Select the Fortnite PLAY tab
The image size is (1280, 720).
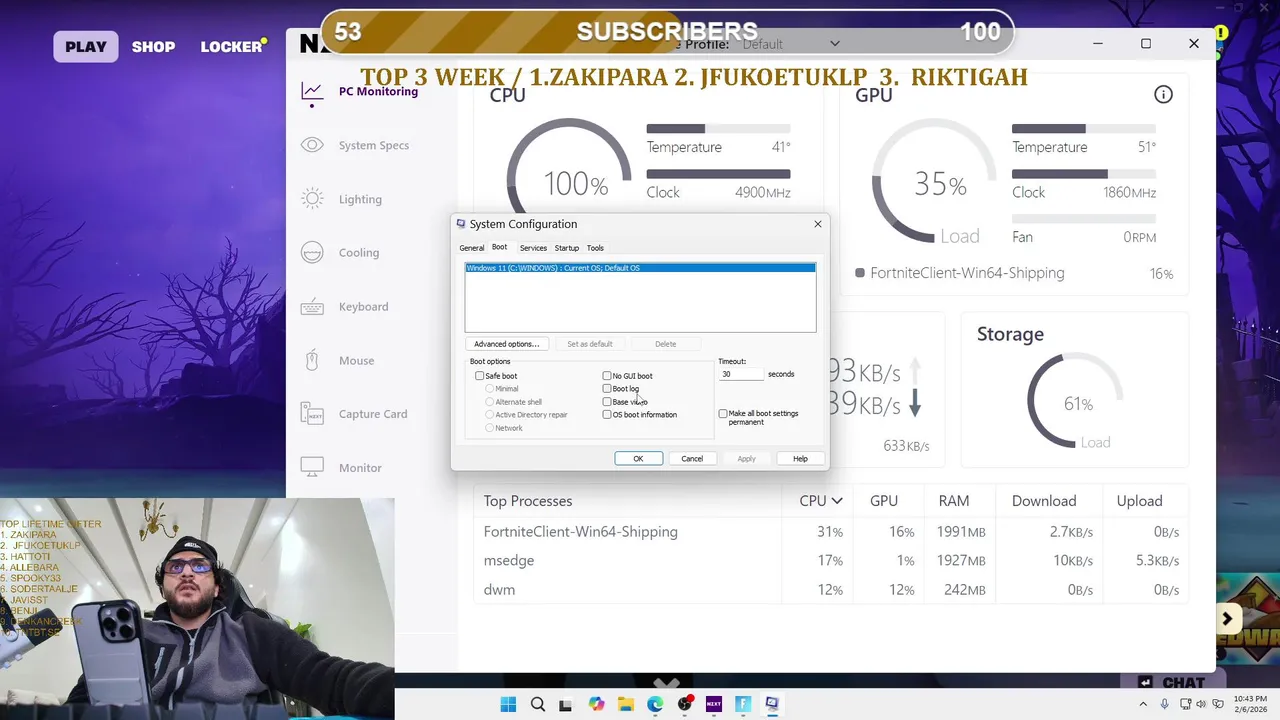point(86,47)
